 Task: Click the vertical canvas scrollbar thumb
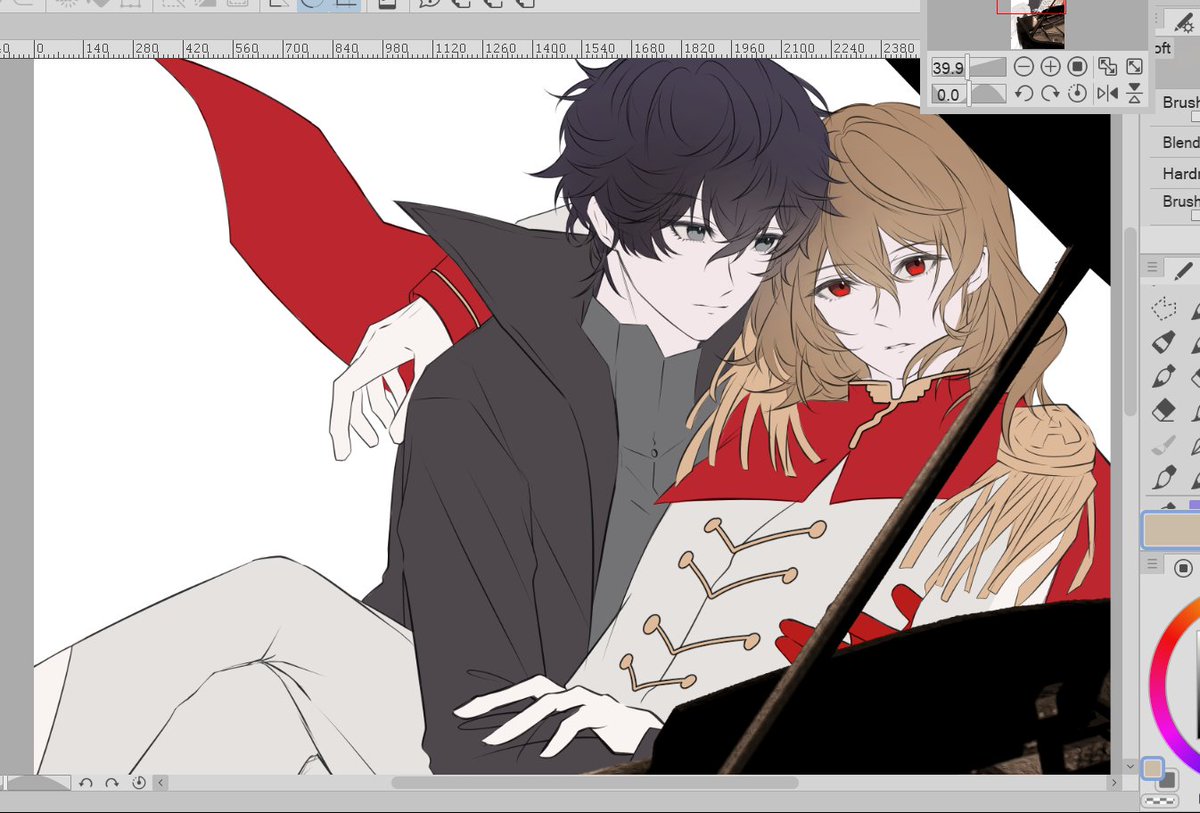(1131, 322)
